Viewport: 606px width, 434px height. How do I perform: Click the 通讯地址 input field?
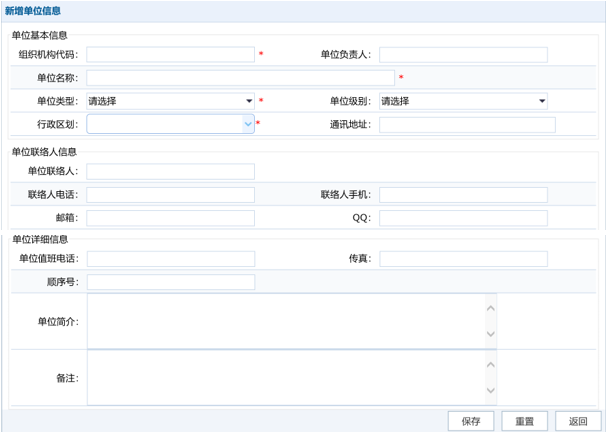tap(467, 125)
